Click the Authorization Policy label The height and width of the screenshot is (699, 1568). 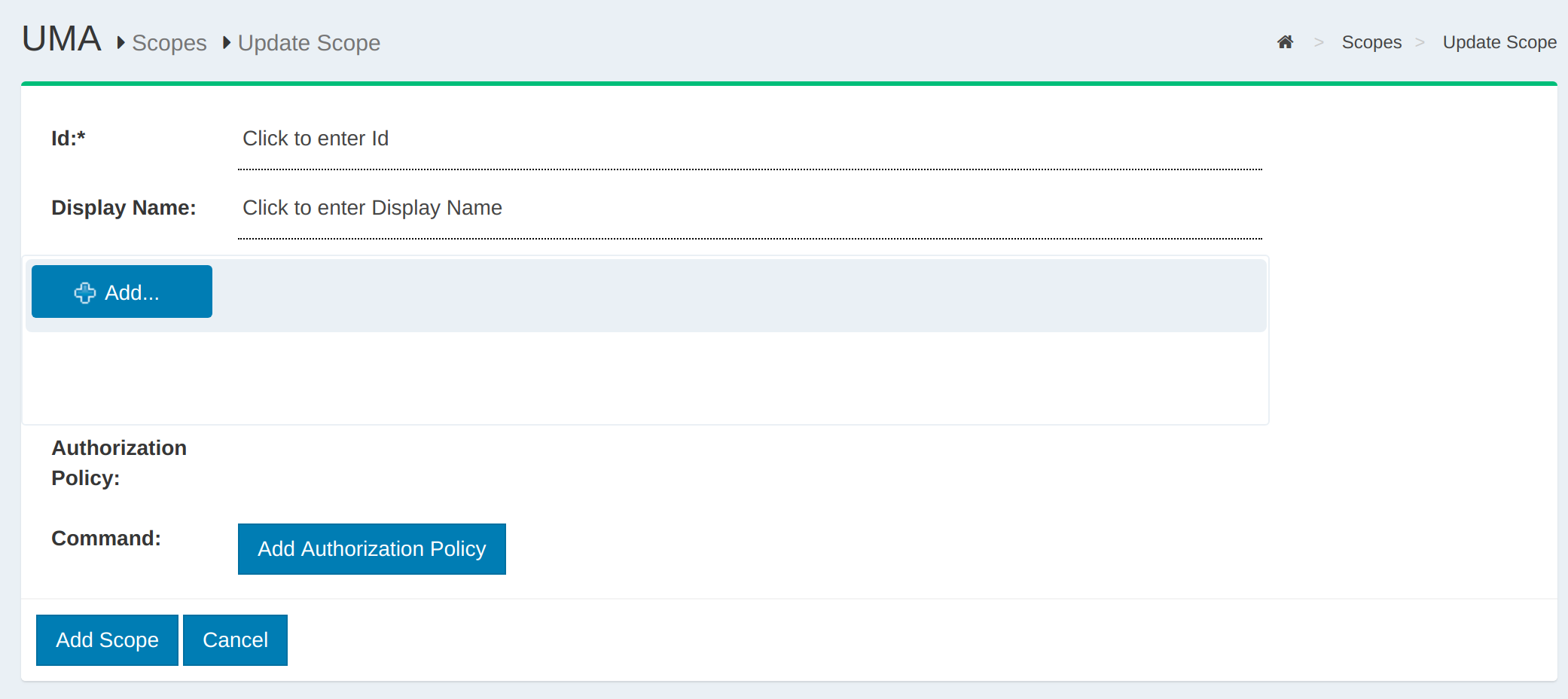(x=119, y=462)
